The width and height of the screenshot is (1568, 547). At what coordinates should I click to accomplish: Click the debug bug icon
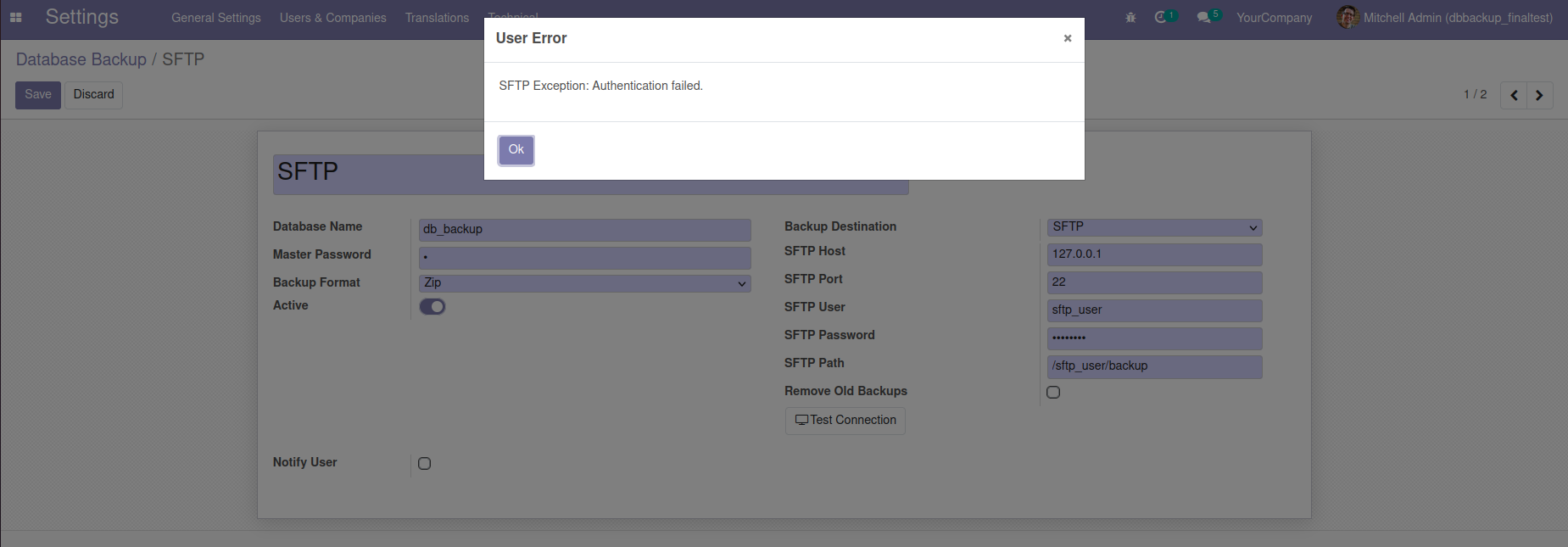(1130, 17)
